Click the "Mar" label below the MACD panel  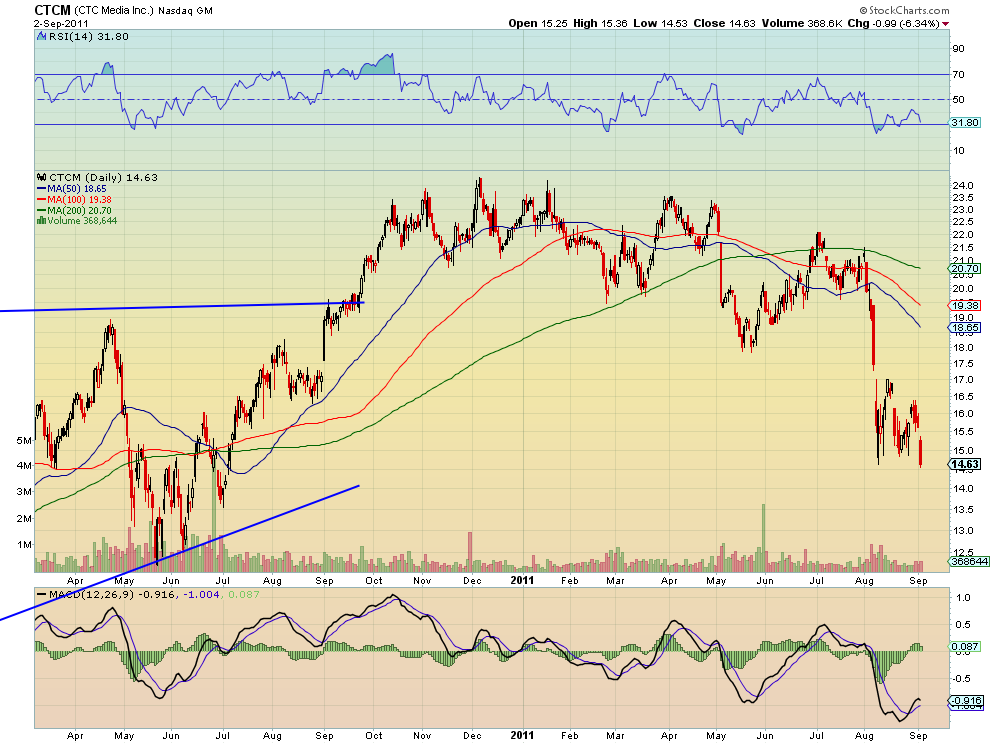coord(615,735)
